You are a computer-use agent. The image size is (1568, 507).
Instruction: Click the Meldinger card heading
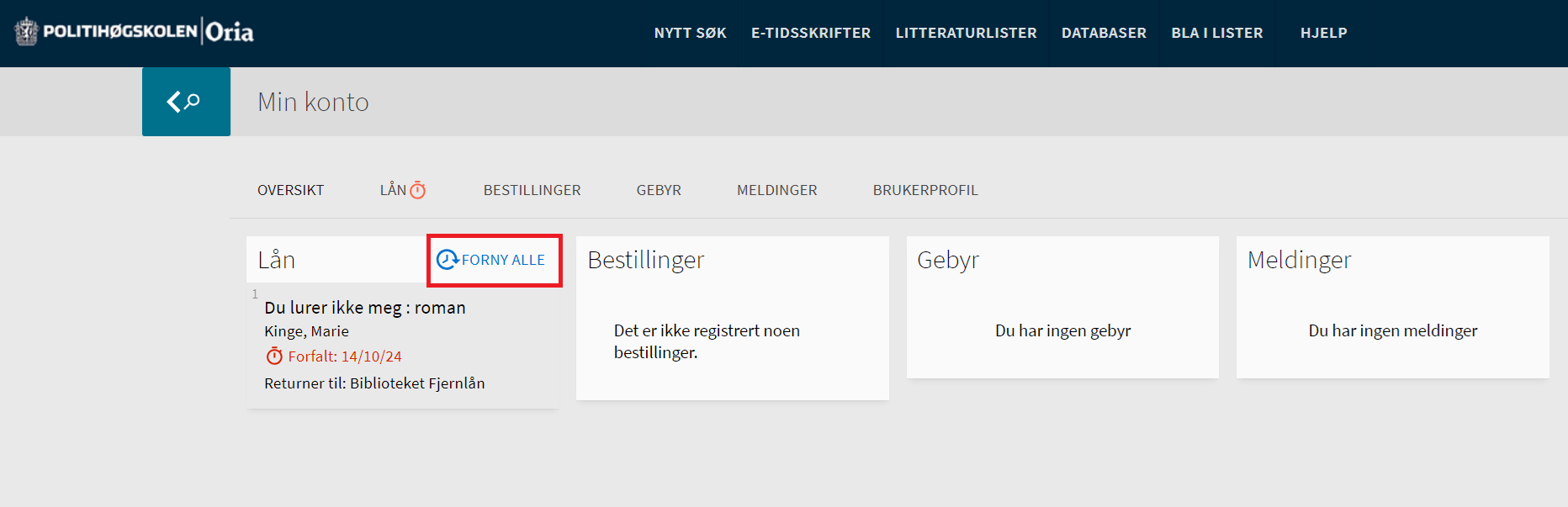pos(1300,261)
